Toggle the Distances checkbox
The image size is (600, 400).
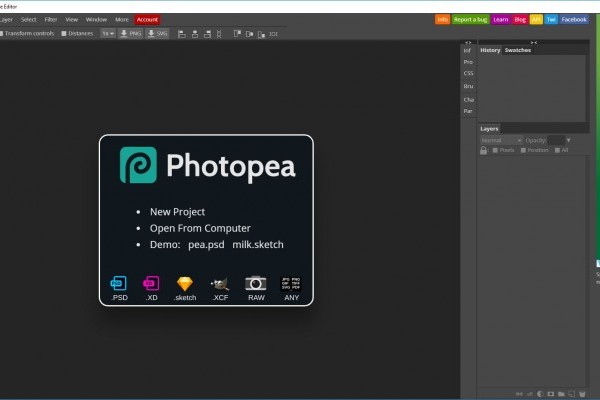pos(64,34)
